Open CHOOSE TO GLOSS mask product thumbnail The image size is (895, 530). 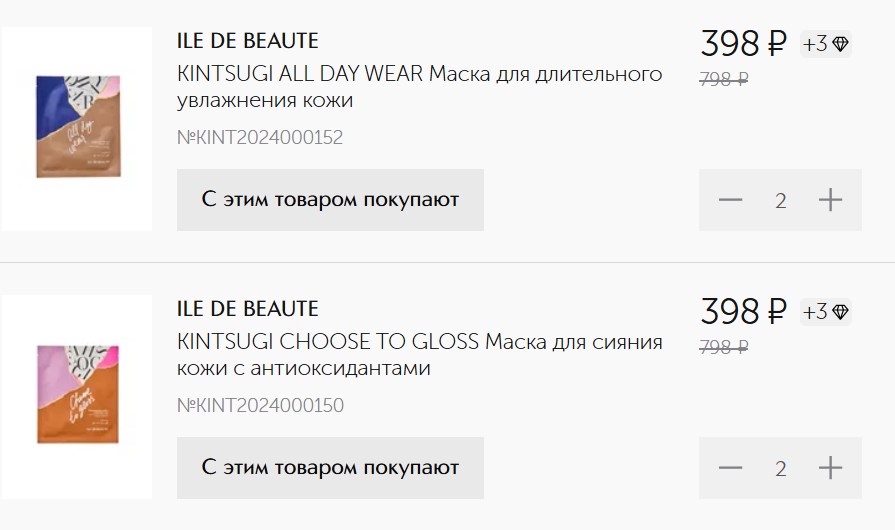coord(76,397)
